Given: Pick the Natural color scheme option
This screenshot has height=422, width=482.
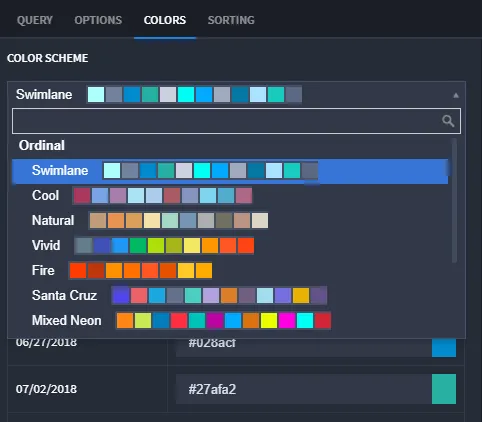Looking at the screenshot, I should click(230, 221).
